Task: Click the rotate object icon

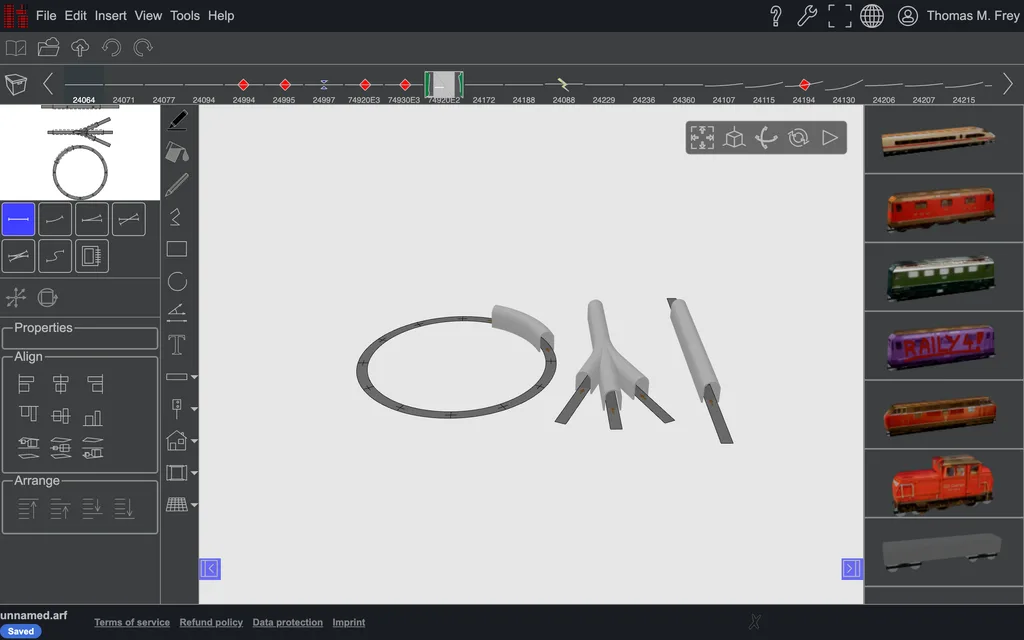Action: click(x=48, y=298)
